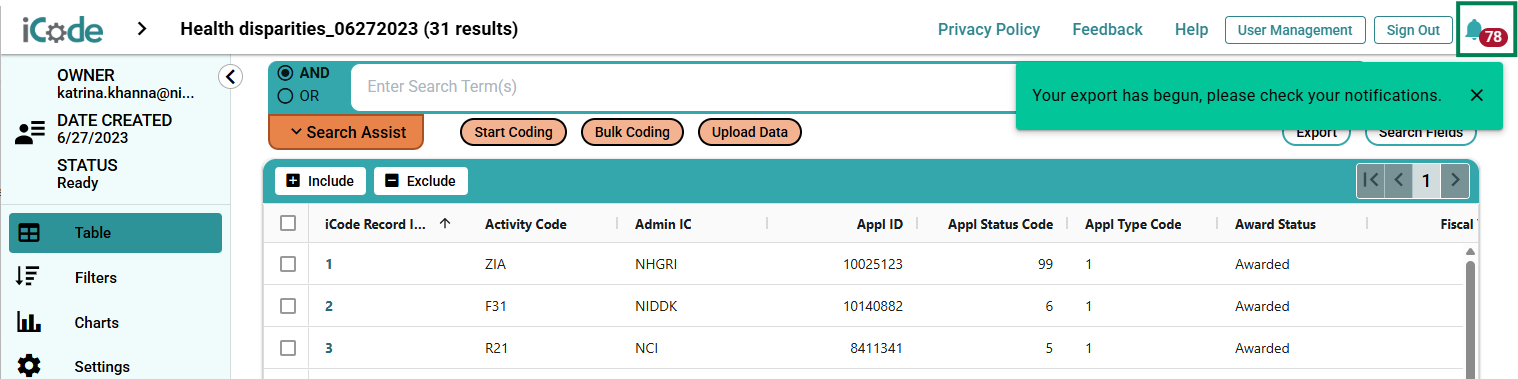
Task: Click the owner profile card icon
Action: tap(31, 133)
